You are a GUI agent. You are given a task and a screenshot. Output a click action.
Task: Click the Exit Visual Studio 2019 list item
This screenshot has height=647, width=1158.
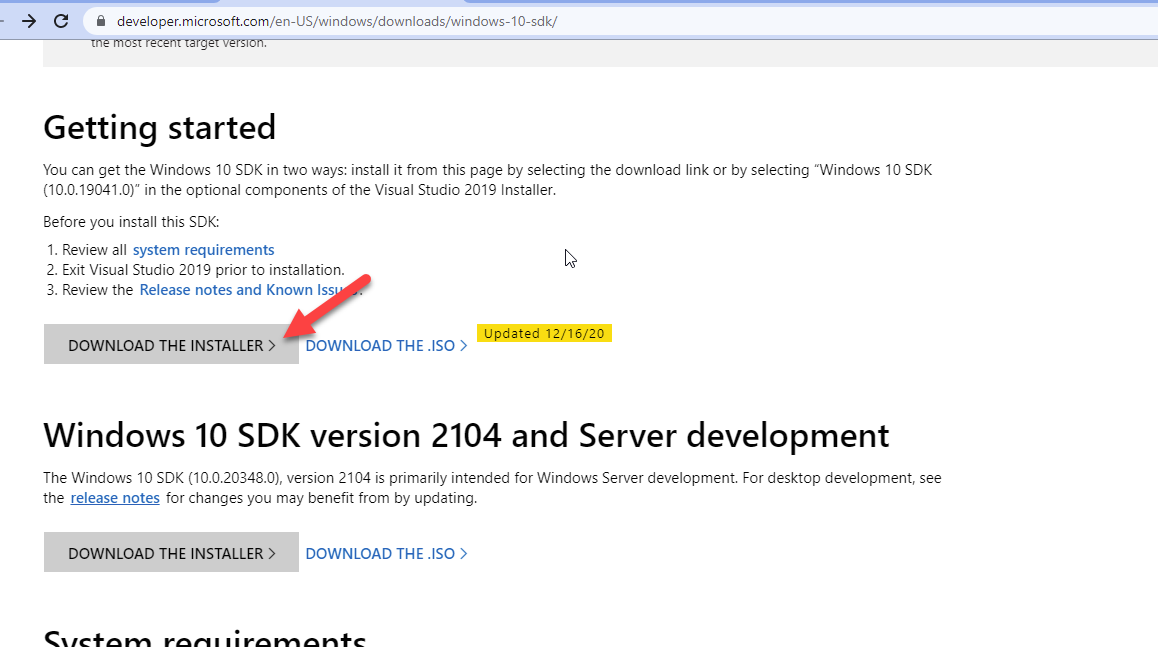coord(203,270)
